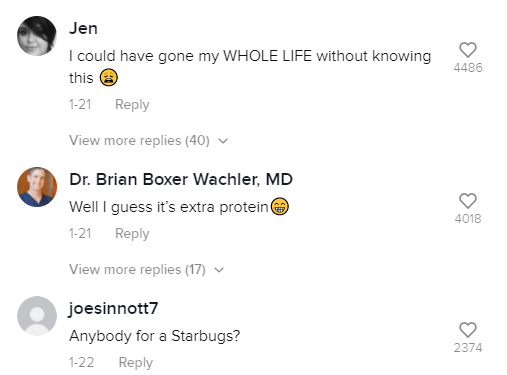Open Jen's username link
Screen dimensions: 507x375
point(83,28)
